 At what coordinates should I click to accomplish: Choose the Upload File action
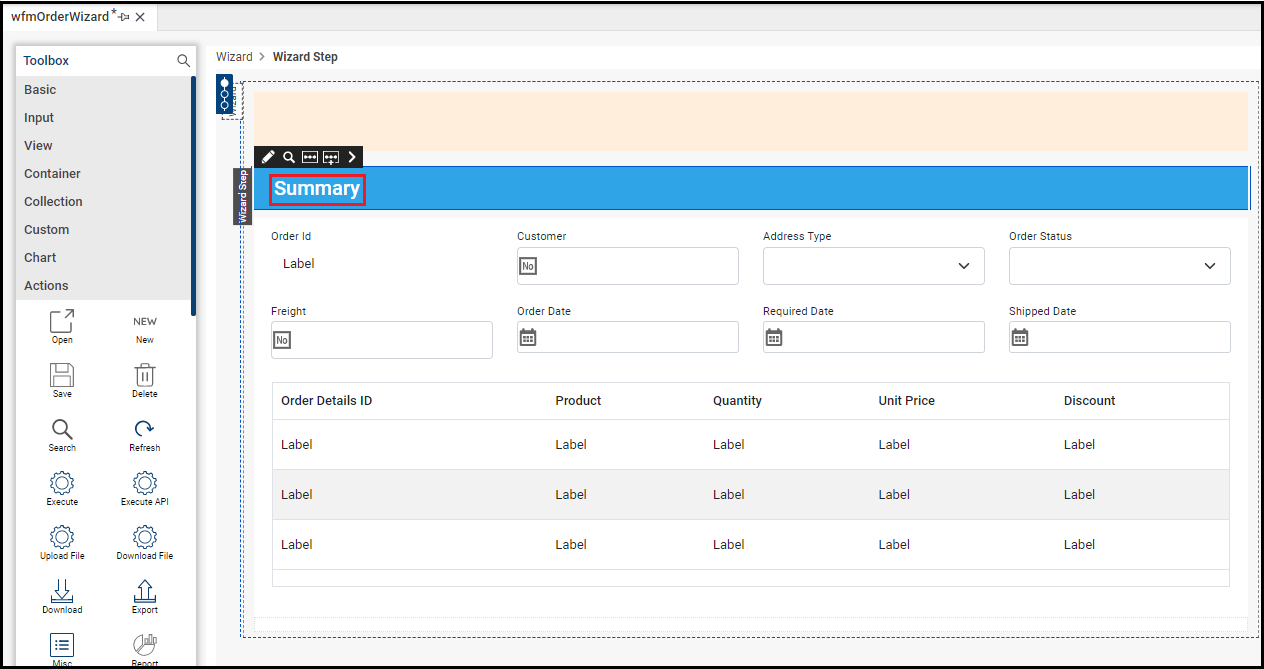click(62, 543)
